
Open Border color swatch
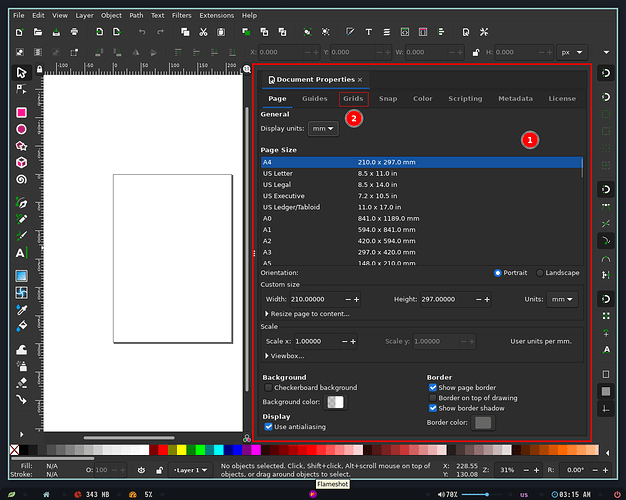pos(483,423)
